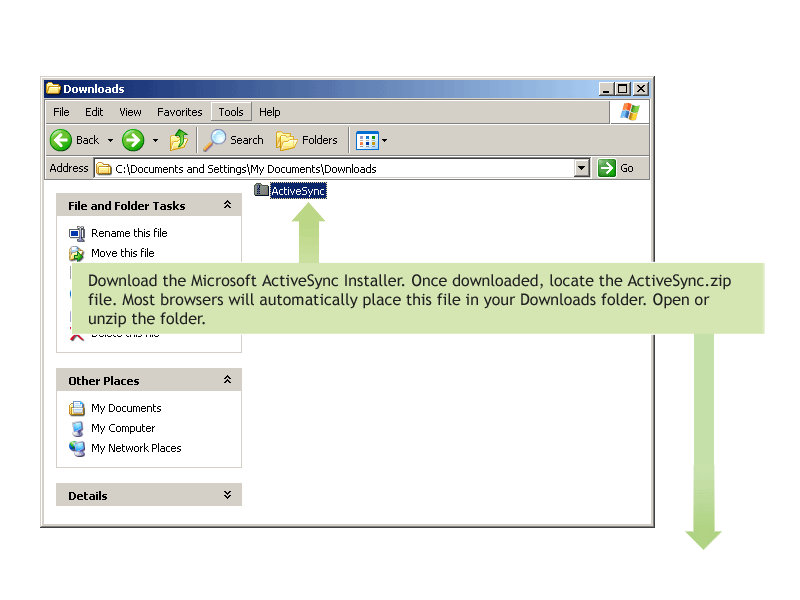800x600 pixels.
Task: Open the Tools menu
Action: click(231, 112)
